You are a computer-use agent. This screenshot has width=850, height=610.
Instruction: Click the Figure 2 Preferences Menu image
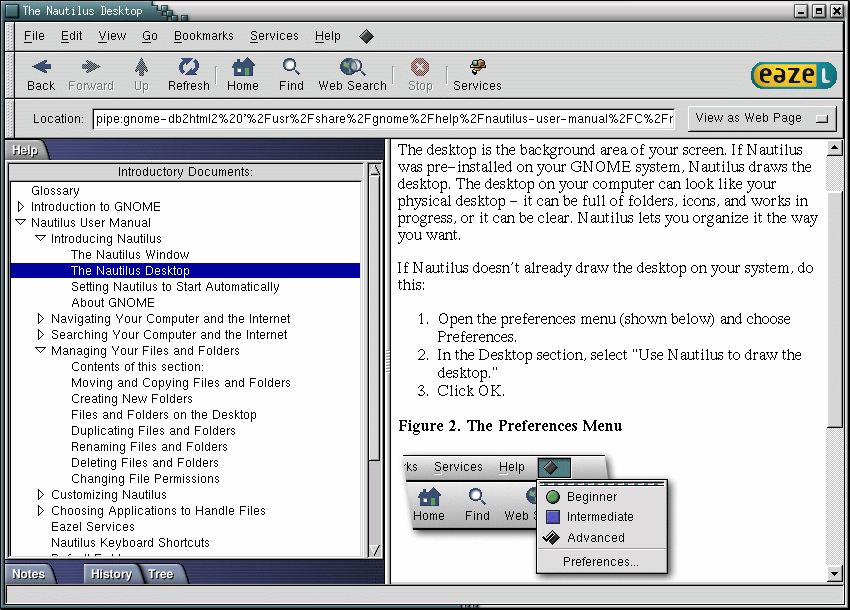[x=537, y=515]
